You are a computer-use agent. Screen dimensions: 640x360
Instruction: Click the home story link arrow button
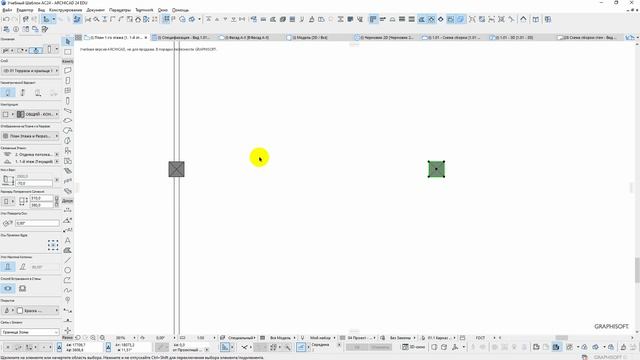57,162
